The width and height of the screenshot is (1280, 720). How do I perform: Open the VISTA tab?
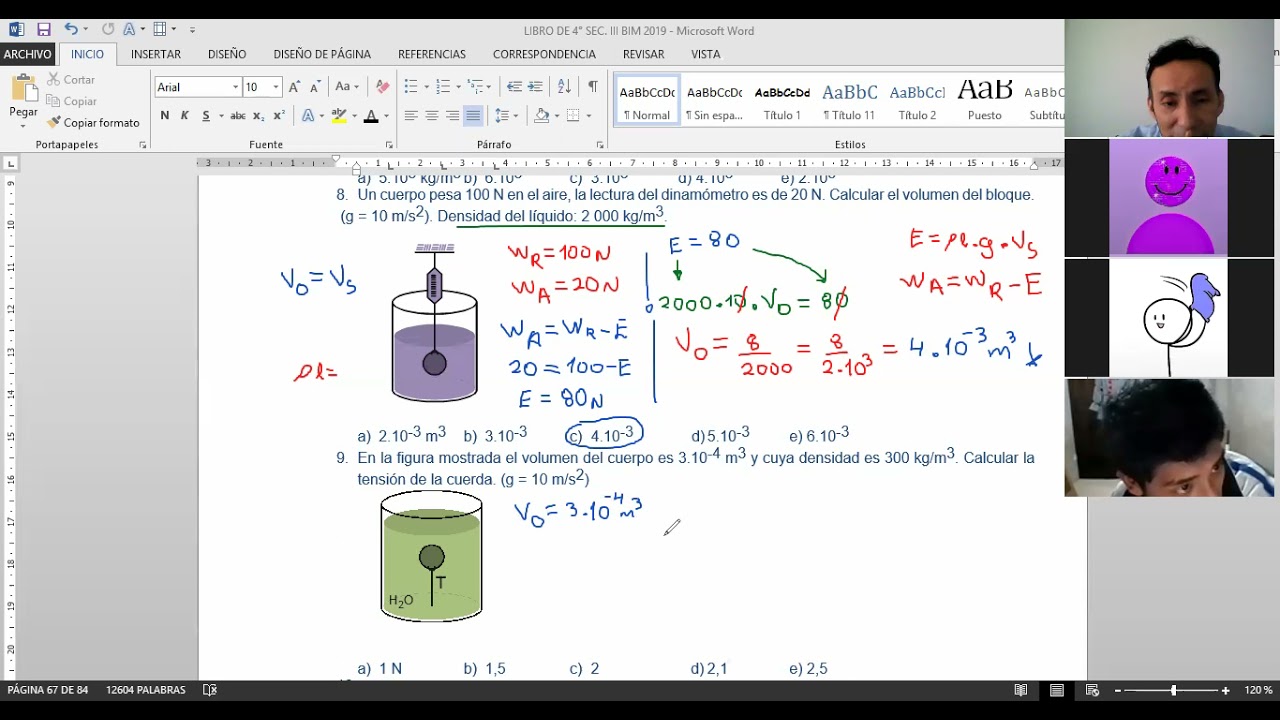[x=705, y=54]
